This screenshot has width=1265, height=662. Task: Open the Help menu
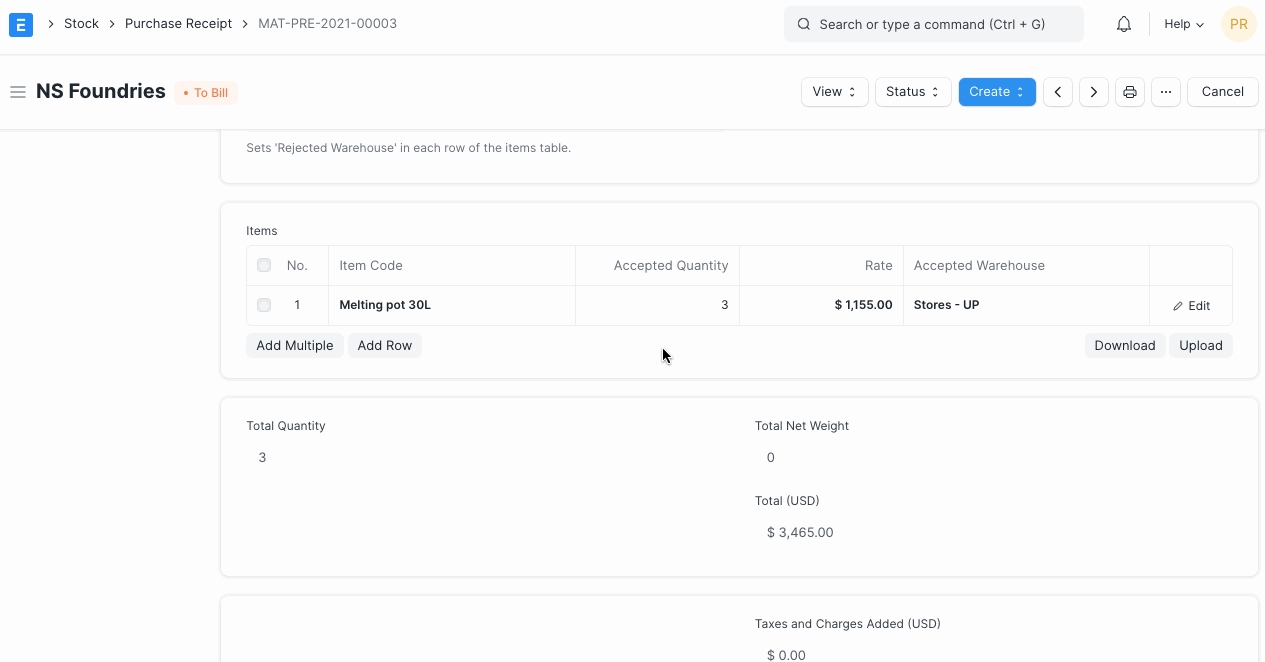pos(1183,24)
